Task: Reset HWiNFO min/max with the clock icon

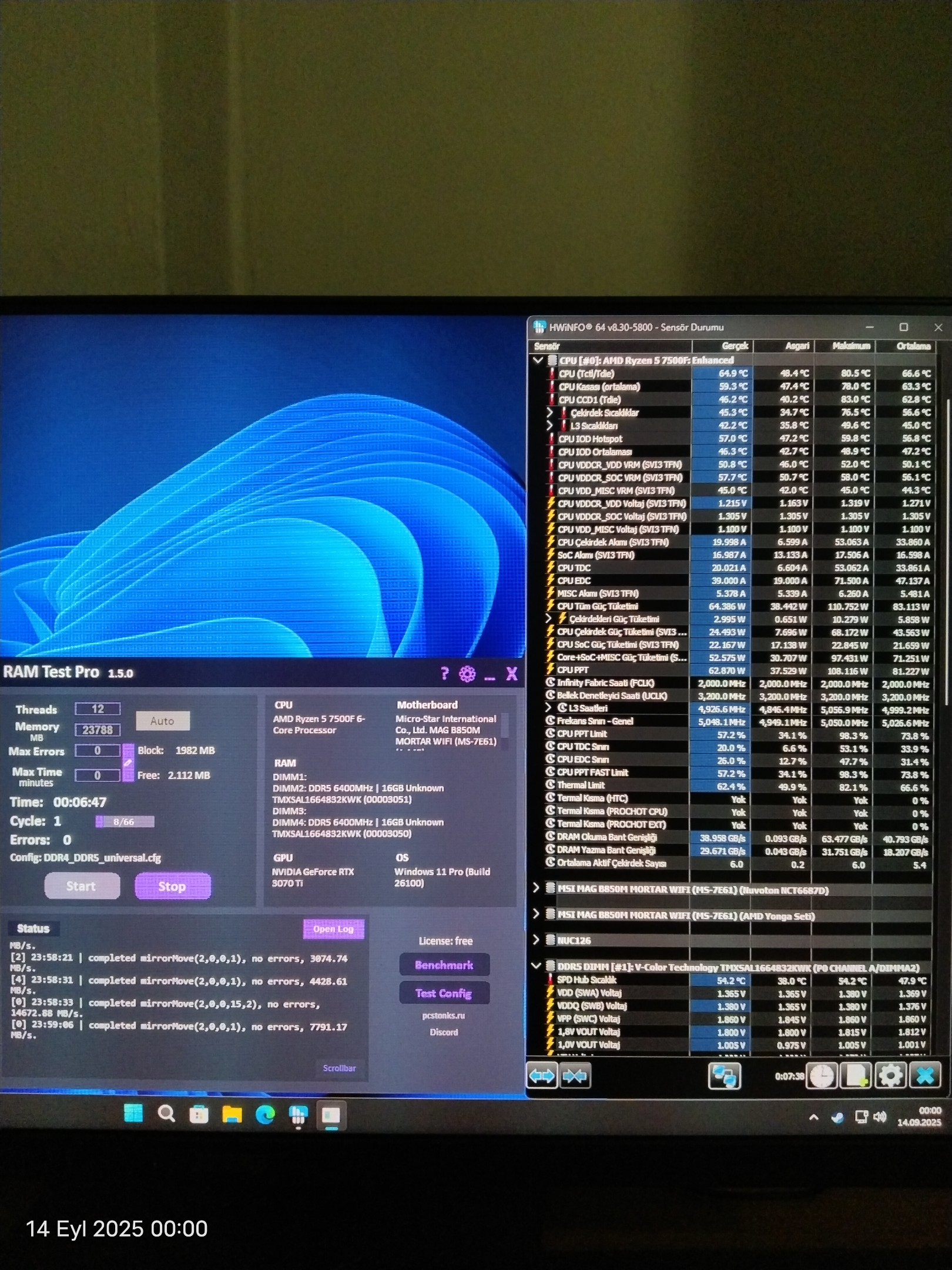Action: pyautogui.click(x=822, y=1076)
